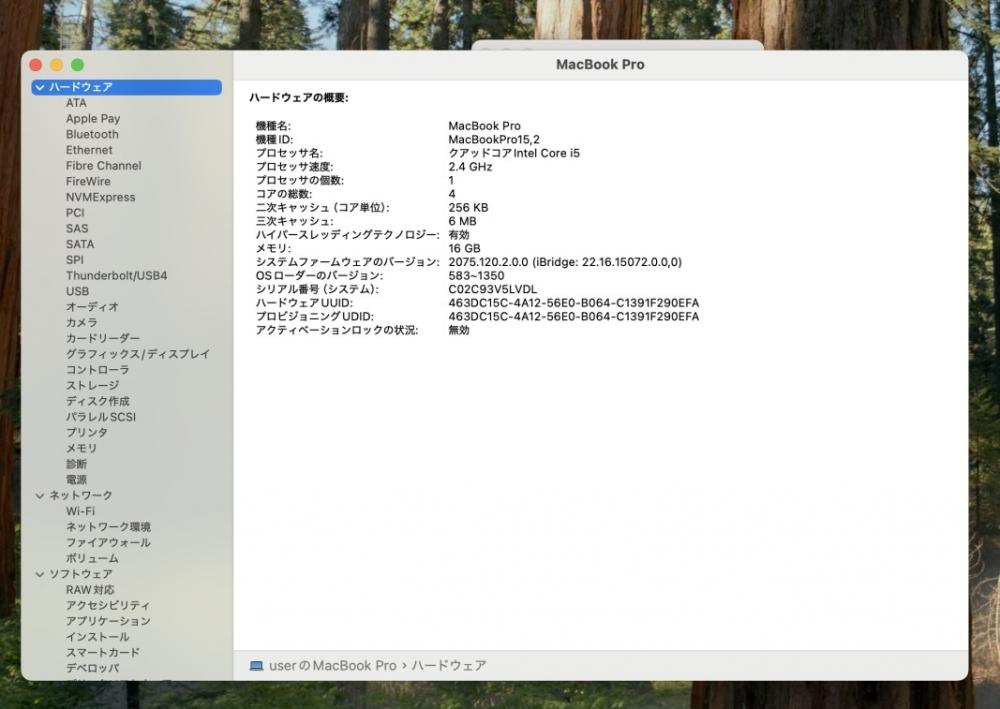Viewport: 1000px width, 709px height.
Task: Select PCI in the sidebar
Action: coord(75,213)
